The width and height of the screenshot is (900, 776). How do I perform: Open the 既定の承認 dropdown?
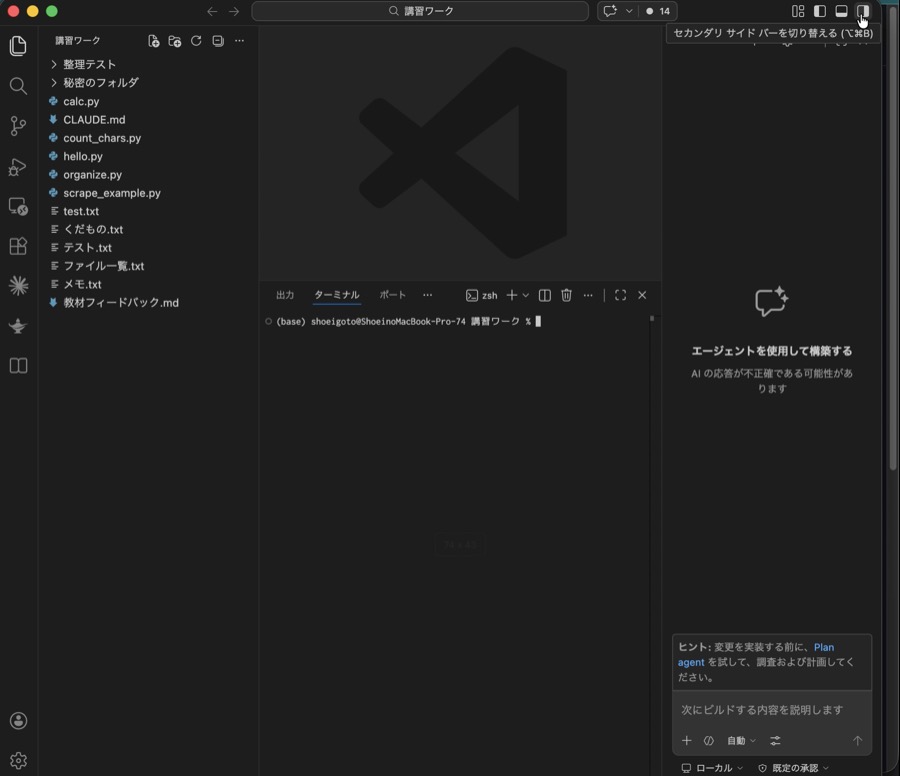(794, 768)
